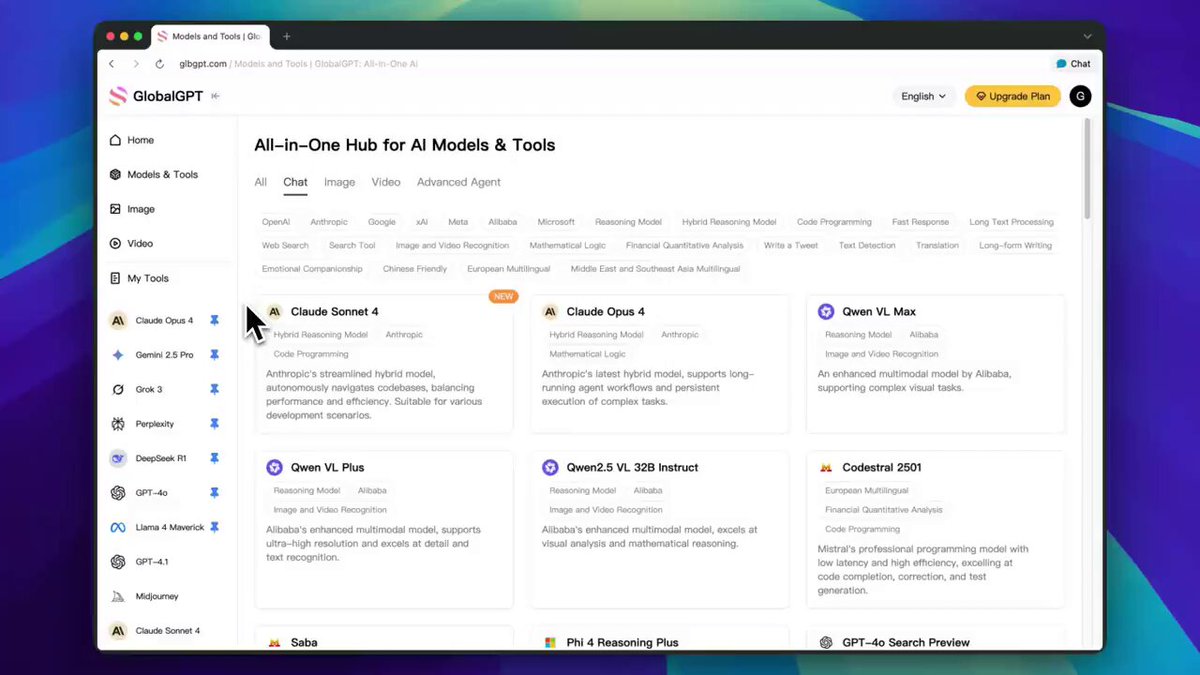The image size is (1200, 675).
Task: Open the GPT-4o Search Preview card
Action: (936, 639)
